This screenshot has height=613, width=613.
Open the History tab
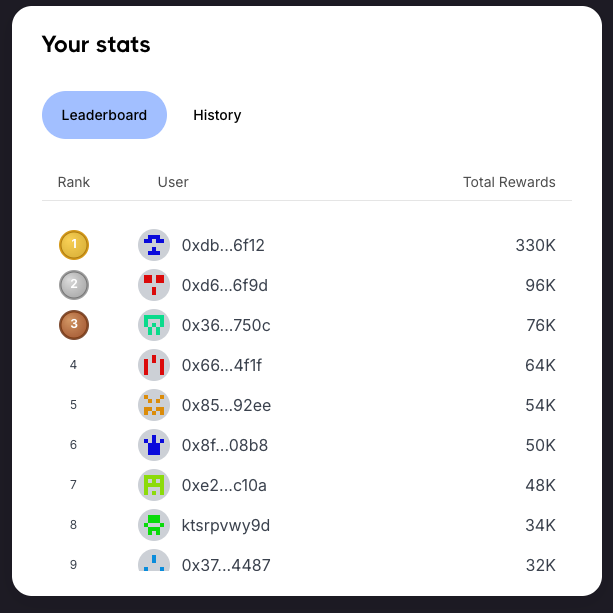pos(217,115)
